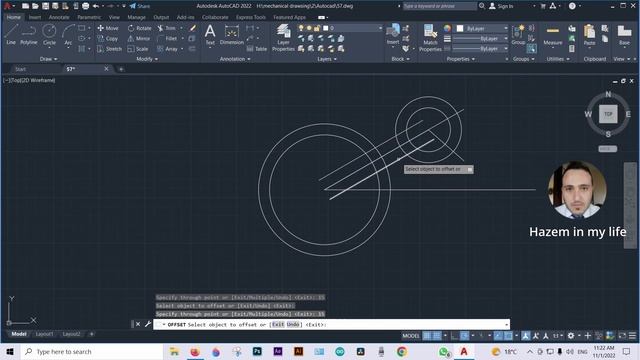Expand the Annotation panel
The width and height of the screenshot is (640, 360).
click(235, 59)
